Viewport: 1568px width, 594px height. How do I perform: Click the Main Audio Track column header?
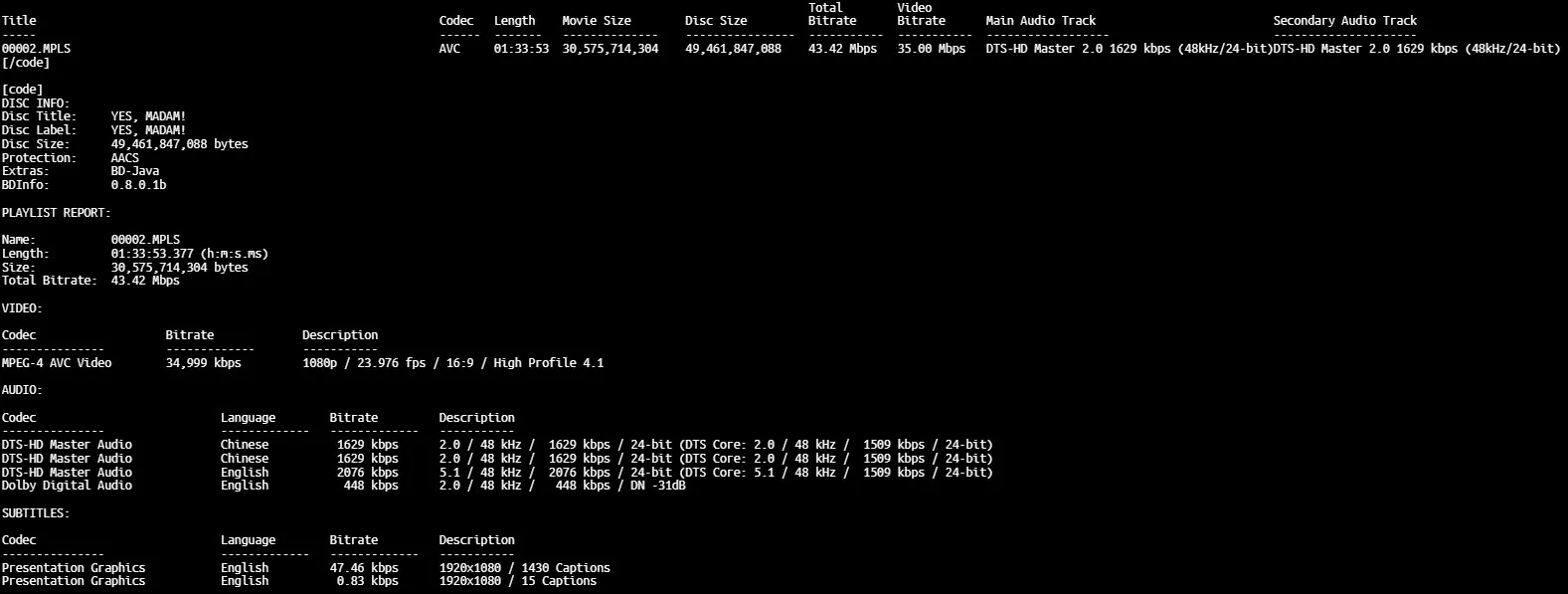coord(1040,21)
